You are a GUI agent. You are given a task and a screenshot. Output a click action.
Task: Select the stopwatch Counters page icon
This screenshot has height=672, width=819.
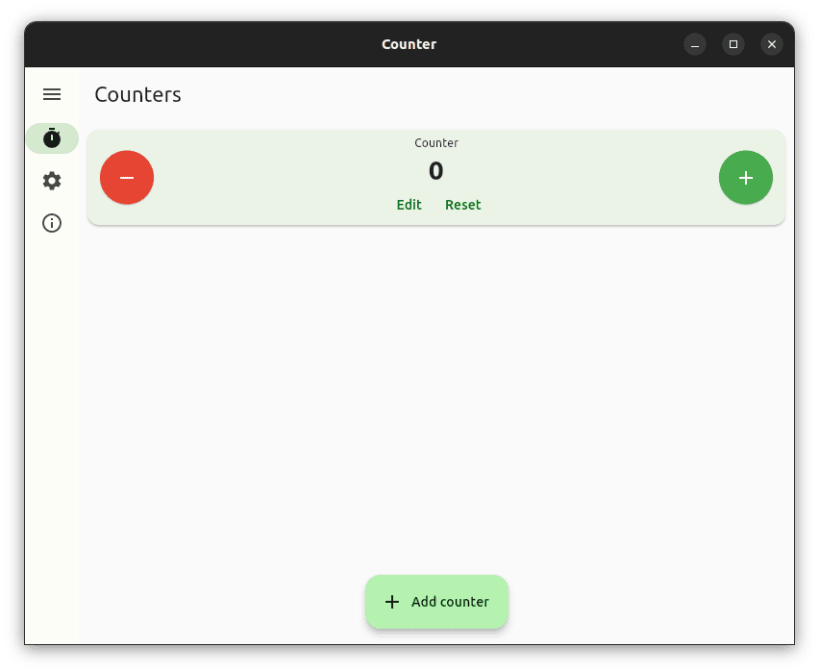[x=52, y=138]
